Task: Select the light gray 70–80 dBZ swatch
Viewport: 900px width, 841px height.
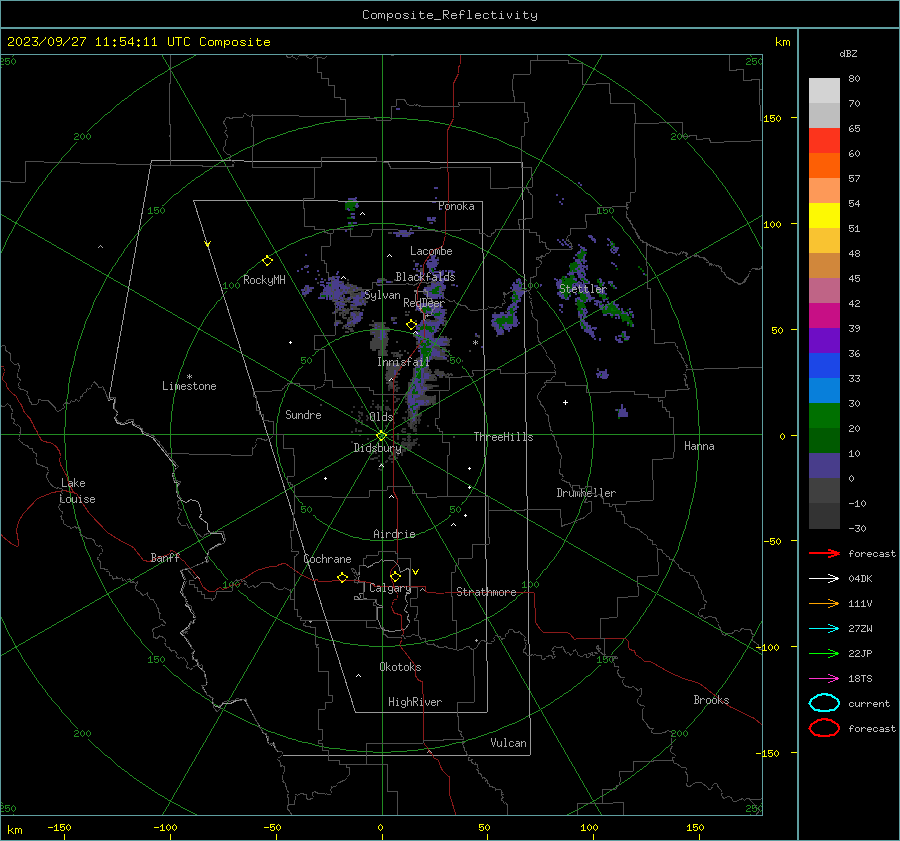Action: pos(824,91)
